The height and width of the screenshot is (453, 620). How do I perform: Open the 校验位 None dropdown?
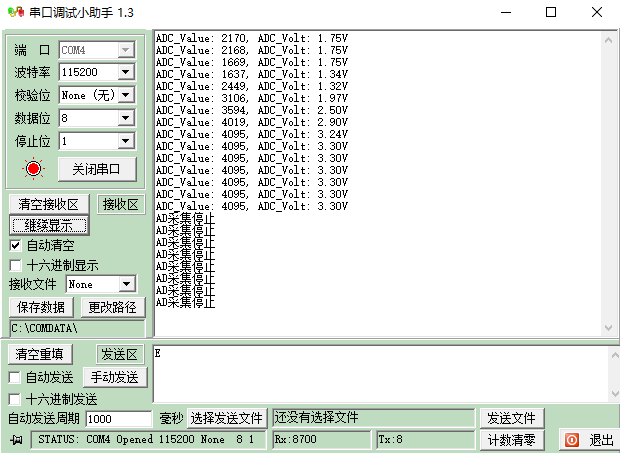click(126, 95)
